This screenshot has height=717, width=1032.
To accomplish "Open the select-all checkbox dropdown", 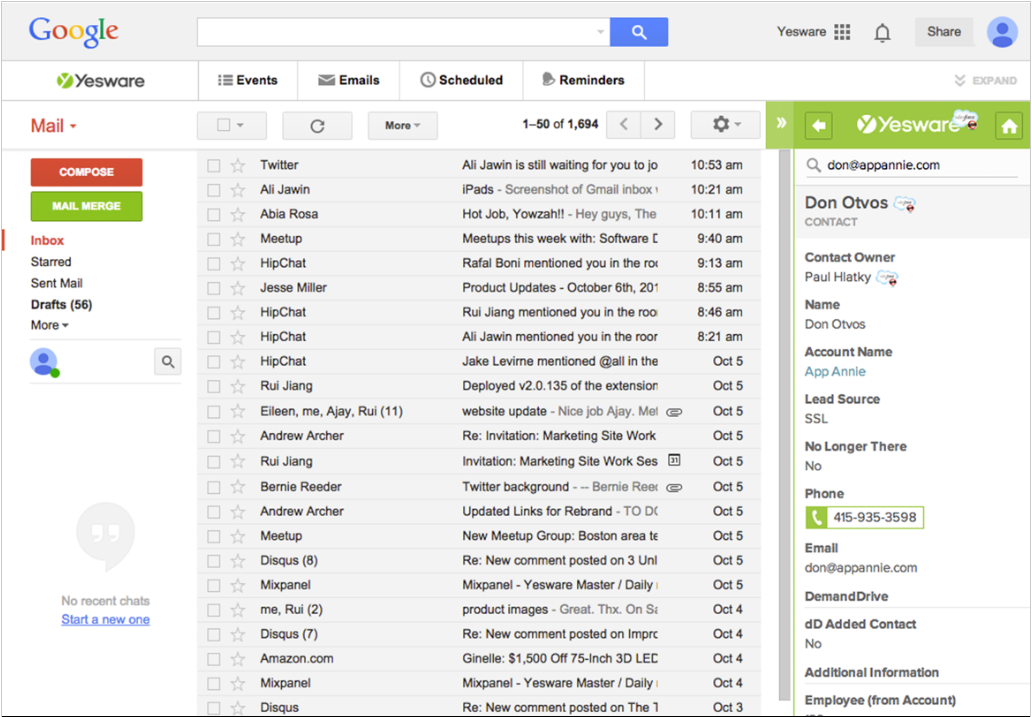I will point(231,125).
